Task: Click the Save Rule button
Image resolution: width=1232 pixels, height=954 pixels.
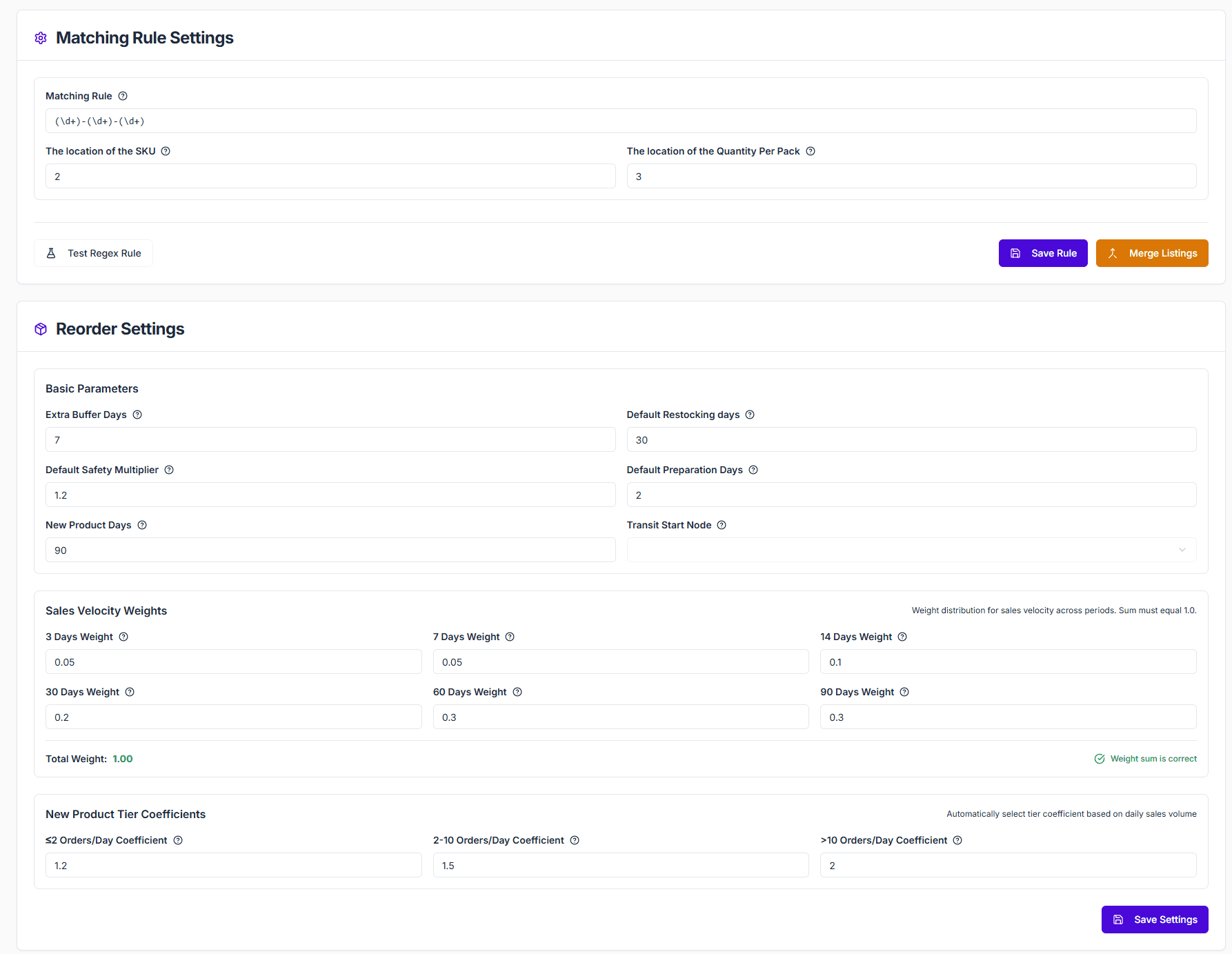Action: click(x=1043, y=253)
